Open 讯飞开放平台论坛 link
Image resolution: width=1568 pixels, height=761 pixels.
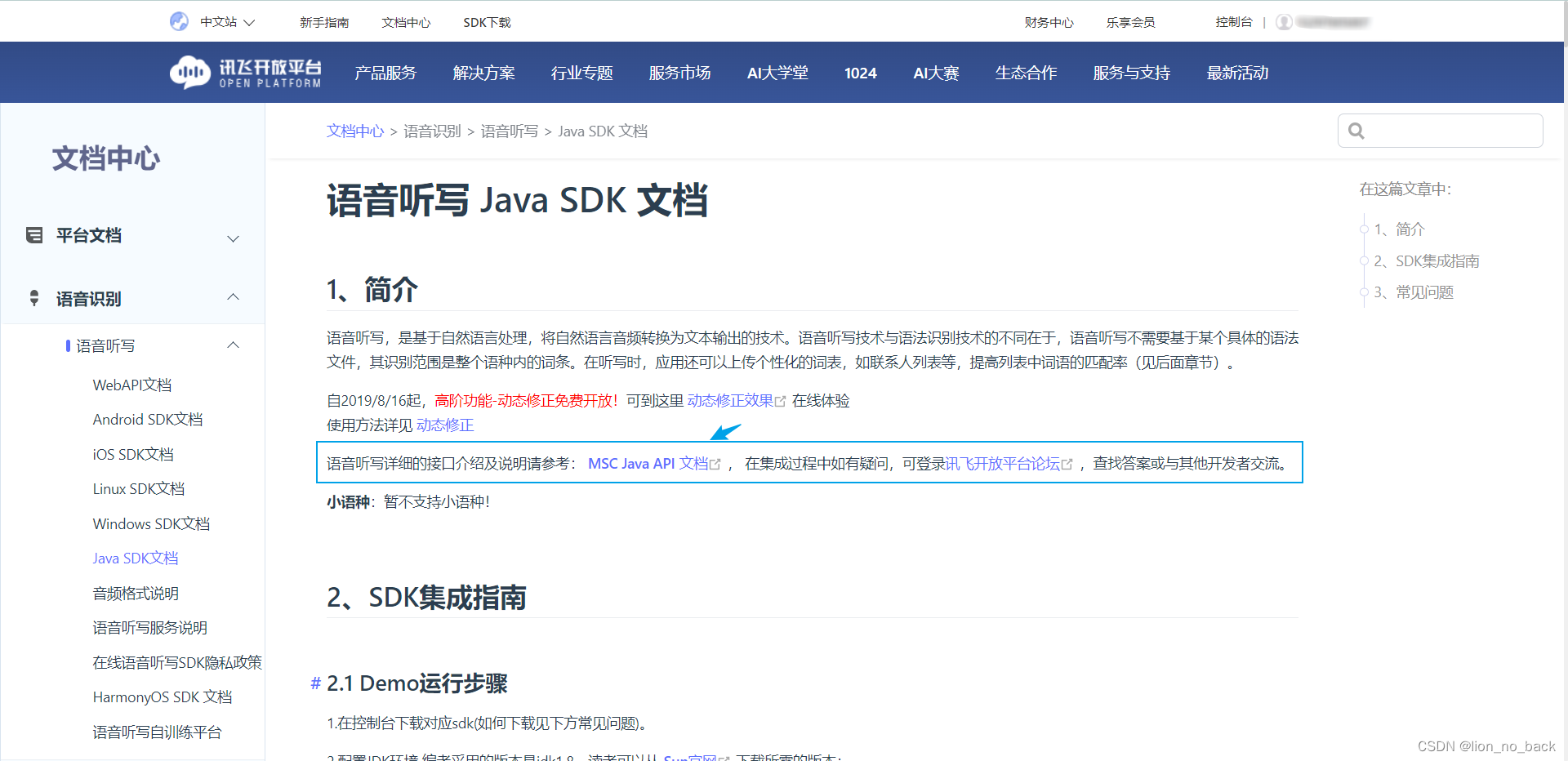(x=1003, y=463)
